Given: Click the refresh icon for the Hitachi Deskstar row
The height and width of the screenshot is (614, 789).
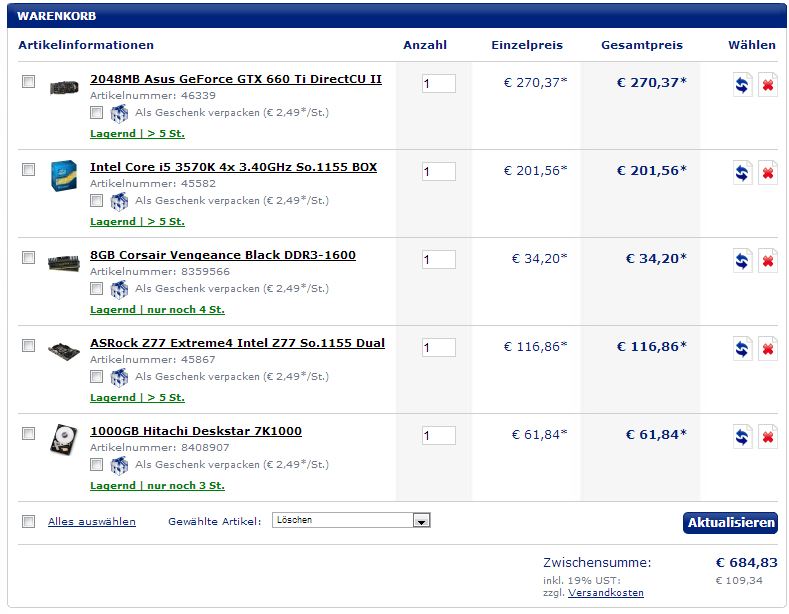Looking at the screenshot, I should click(x=742, y=437).
